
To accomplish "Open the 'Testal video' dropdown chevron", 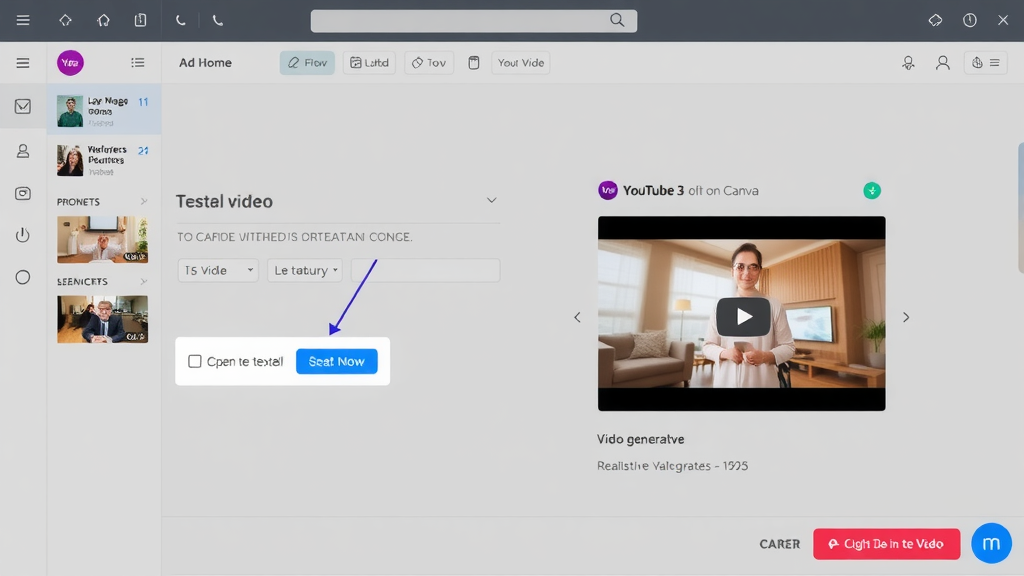I will coord(491,200).
